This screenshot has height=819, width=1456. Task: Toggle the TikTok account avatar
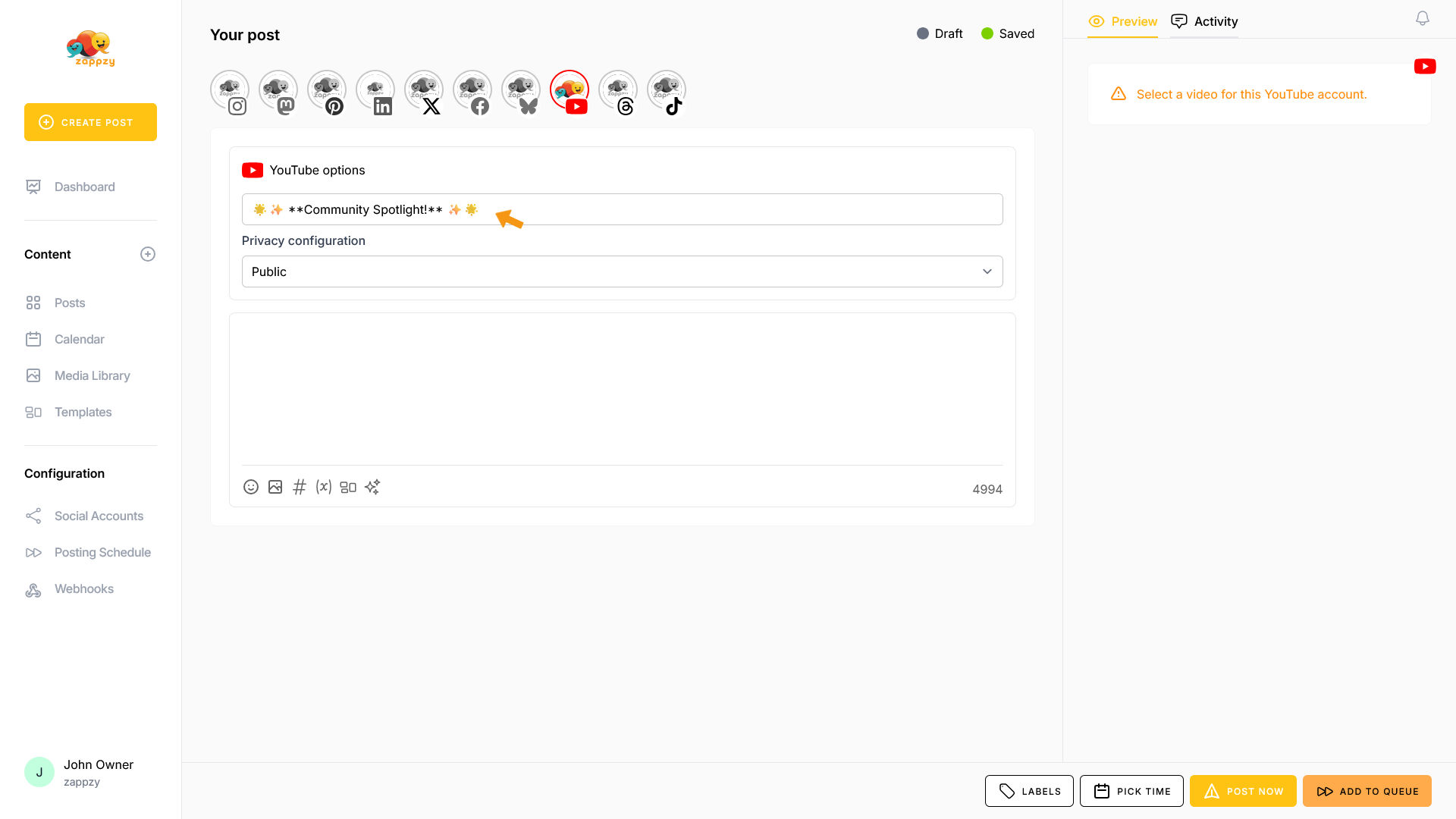pos(667,91)
